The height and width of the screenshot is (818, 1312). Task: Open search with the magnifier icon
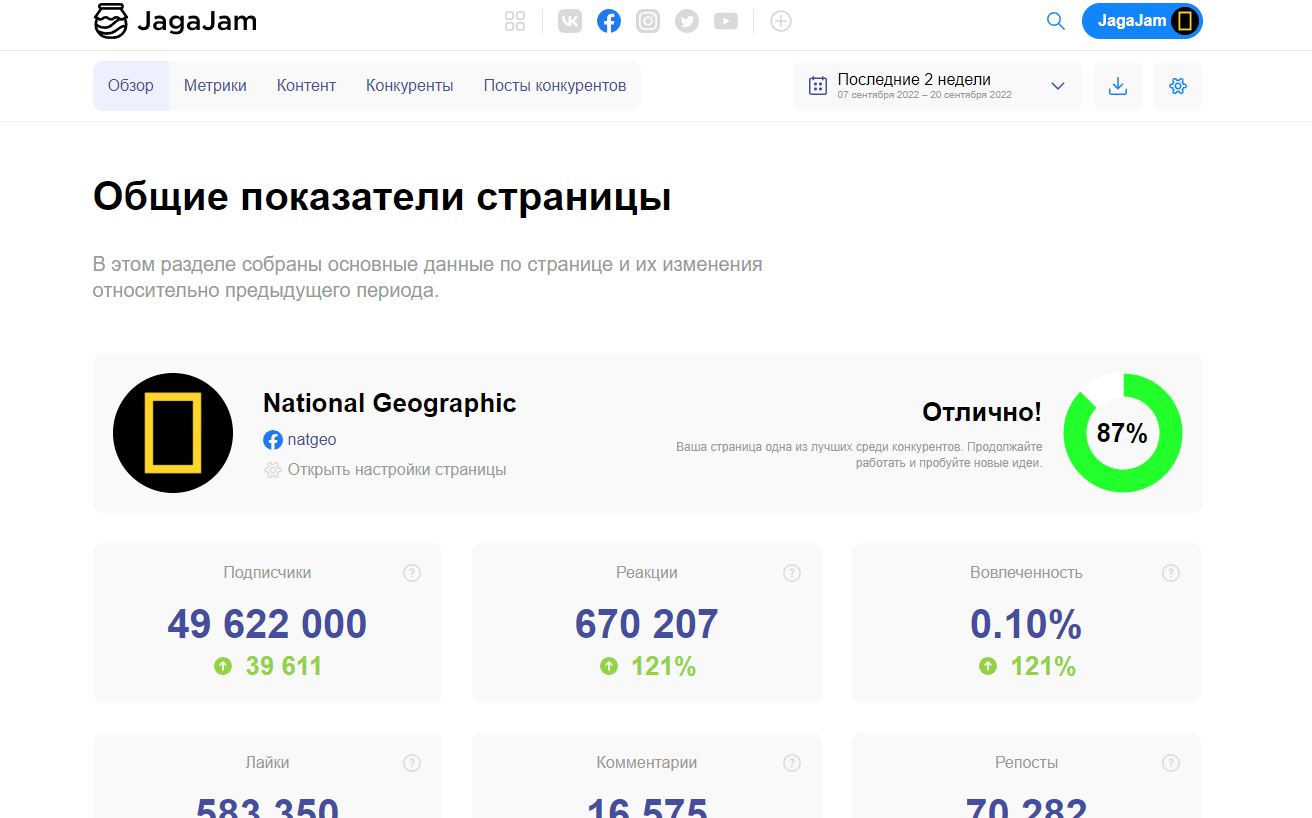(x=1056, y=21)
